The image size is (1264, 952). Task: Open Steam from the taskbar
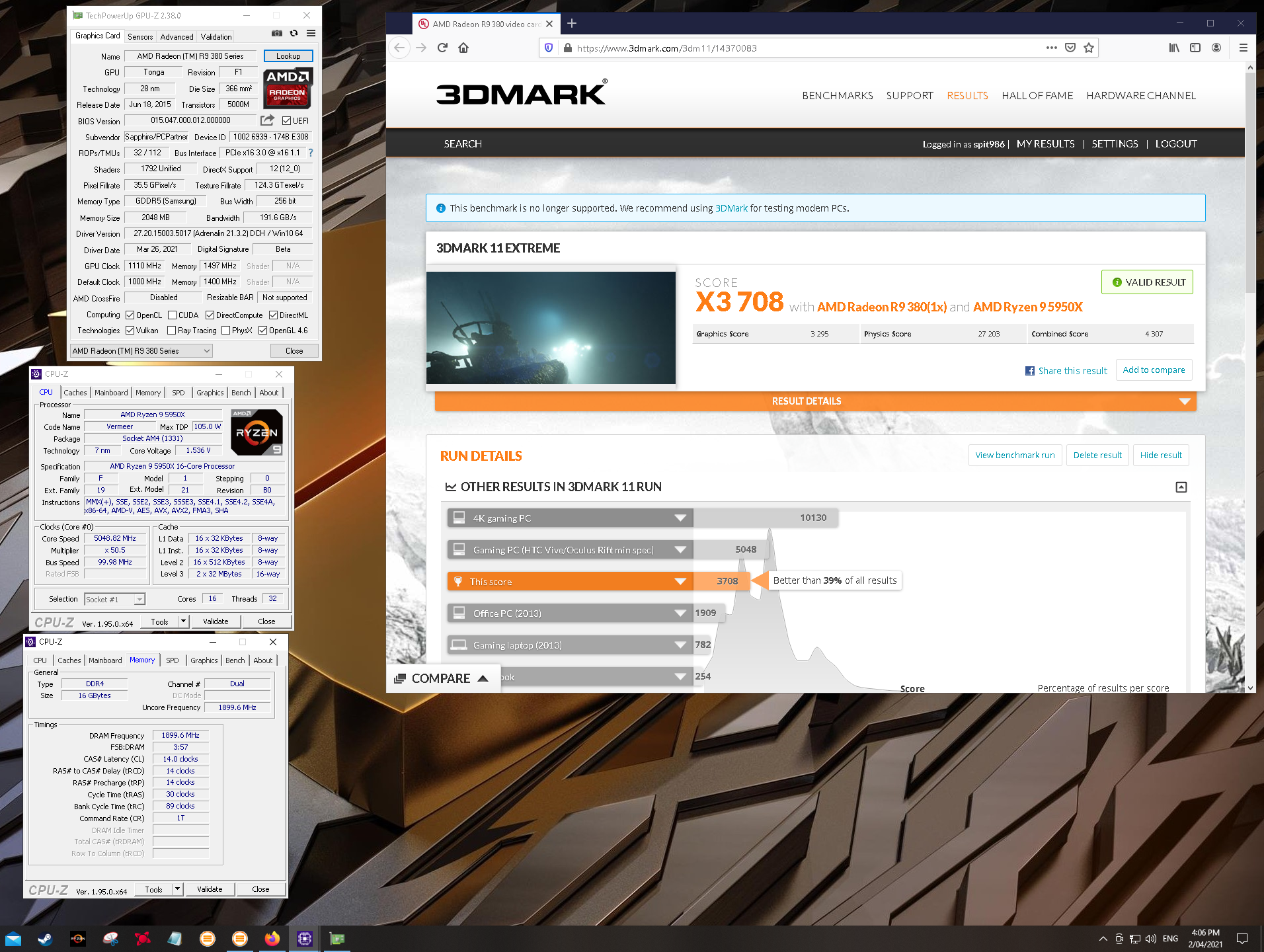tap(45, 938)
